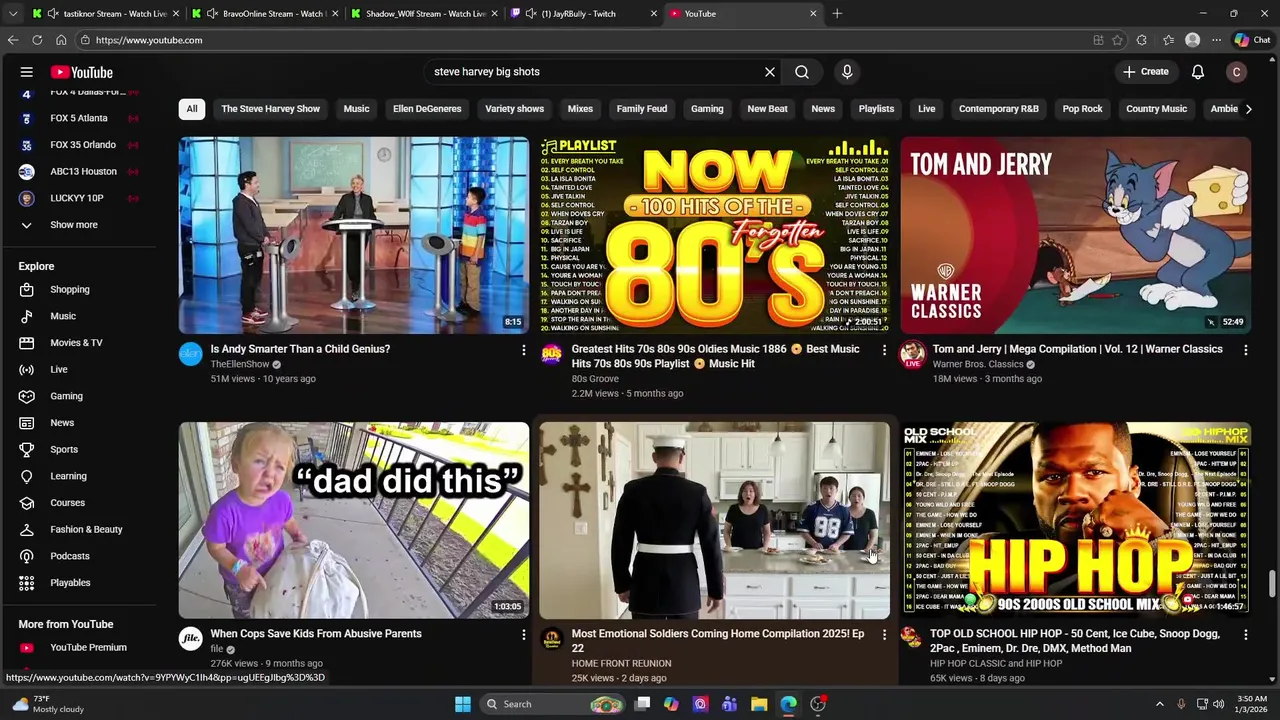Open Movies & TV in sidebar
This screenshot has height=720, width=1280.
point(78,343)
